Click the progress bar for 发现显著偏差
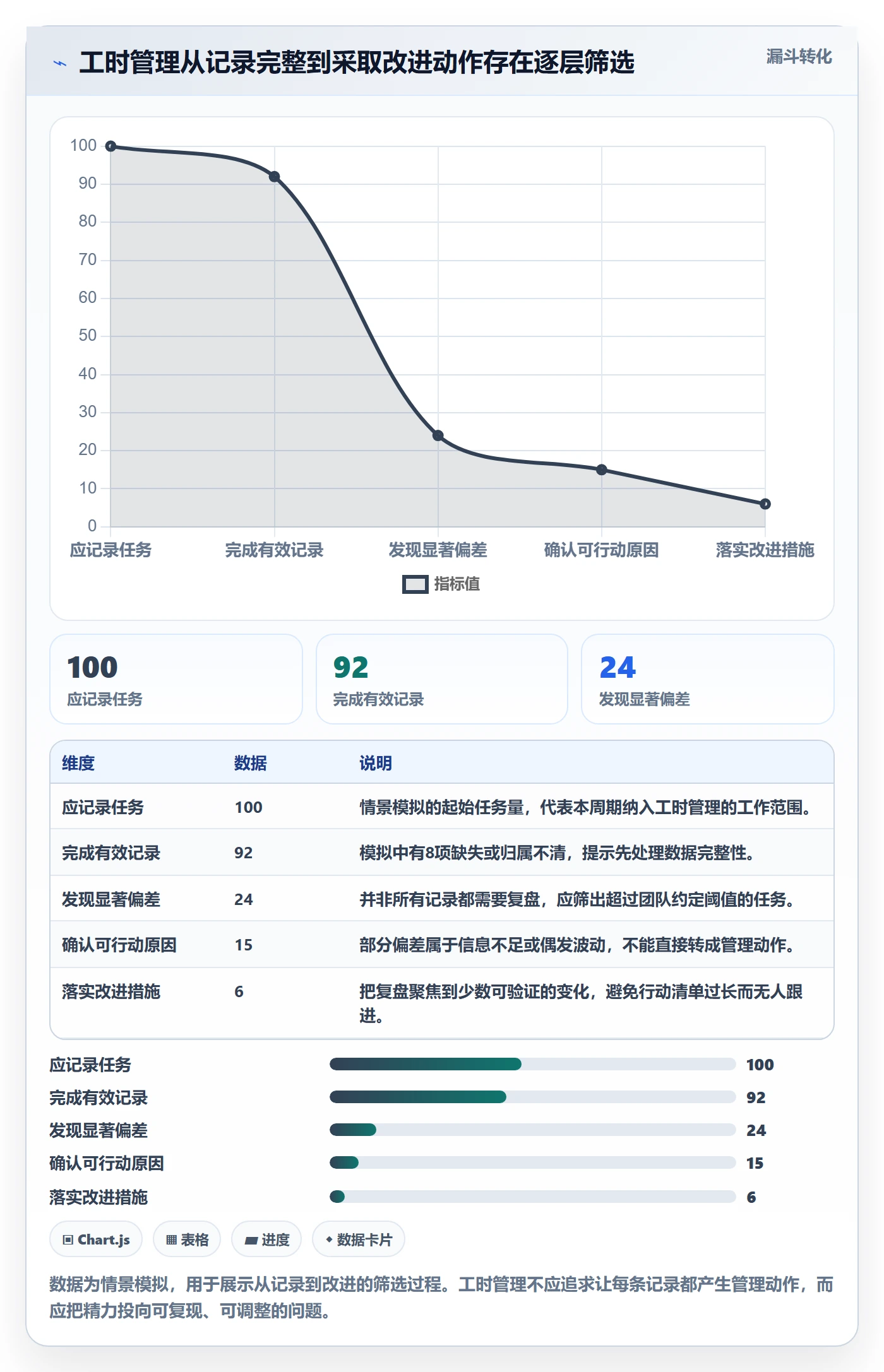The height and width of the screenshot is (1372, 884). coord(533,1130)
